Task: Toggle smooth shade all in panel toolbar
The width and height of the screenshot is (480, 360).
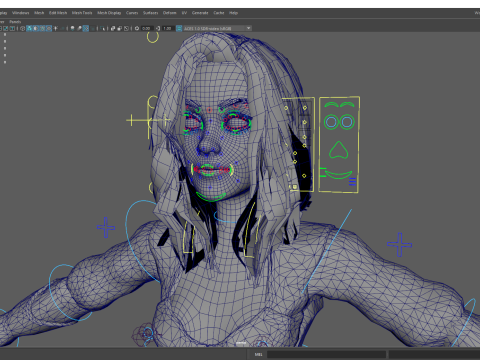Action: click(x=29, y=28)
